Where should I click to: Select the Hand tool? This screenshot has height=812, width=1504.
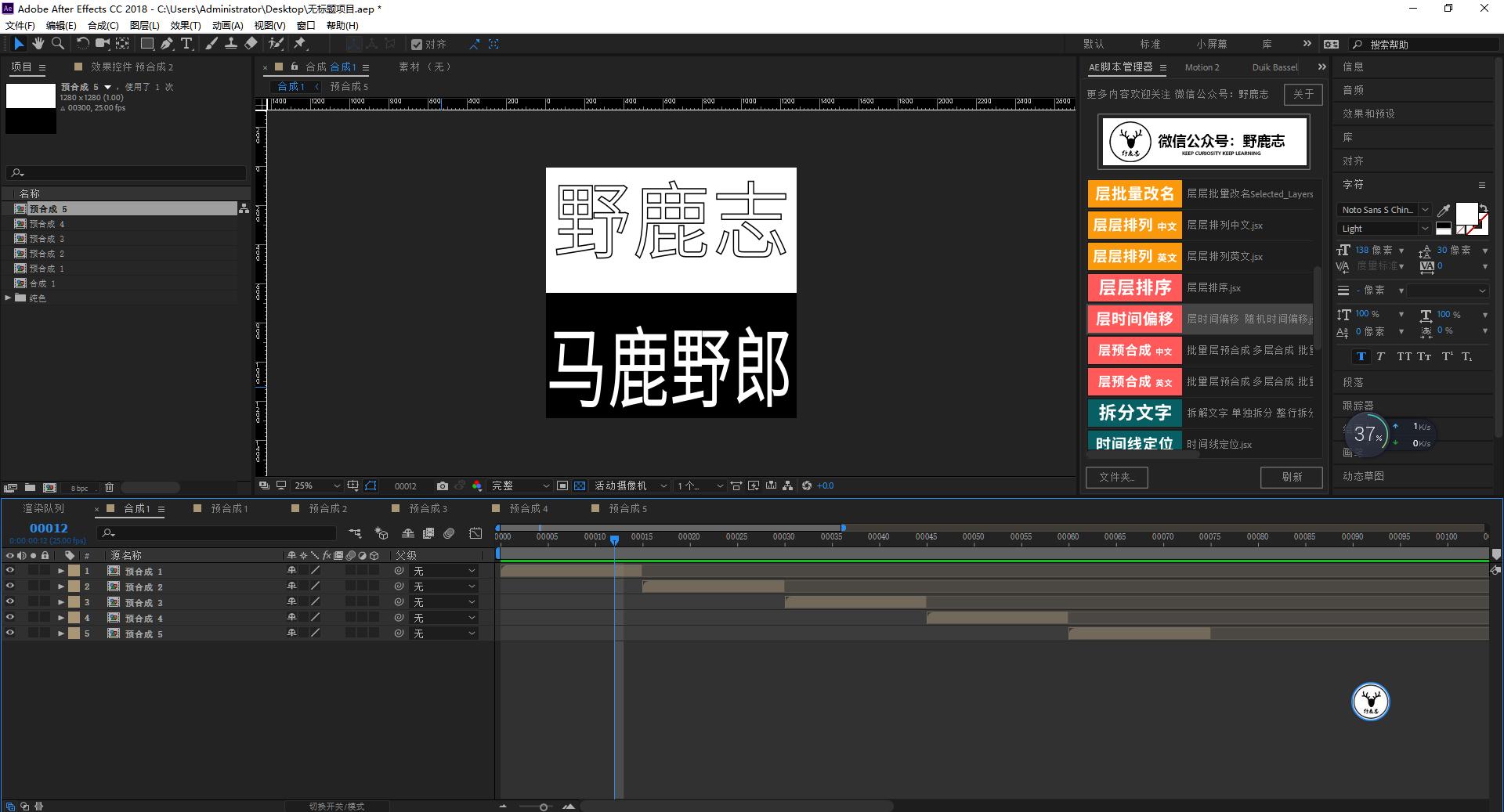click(x=38, y=44)
